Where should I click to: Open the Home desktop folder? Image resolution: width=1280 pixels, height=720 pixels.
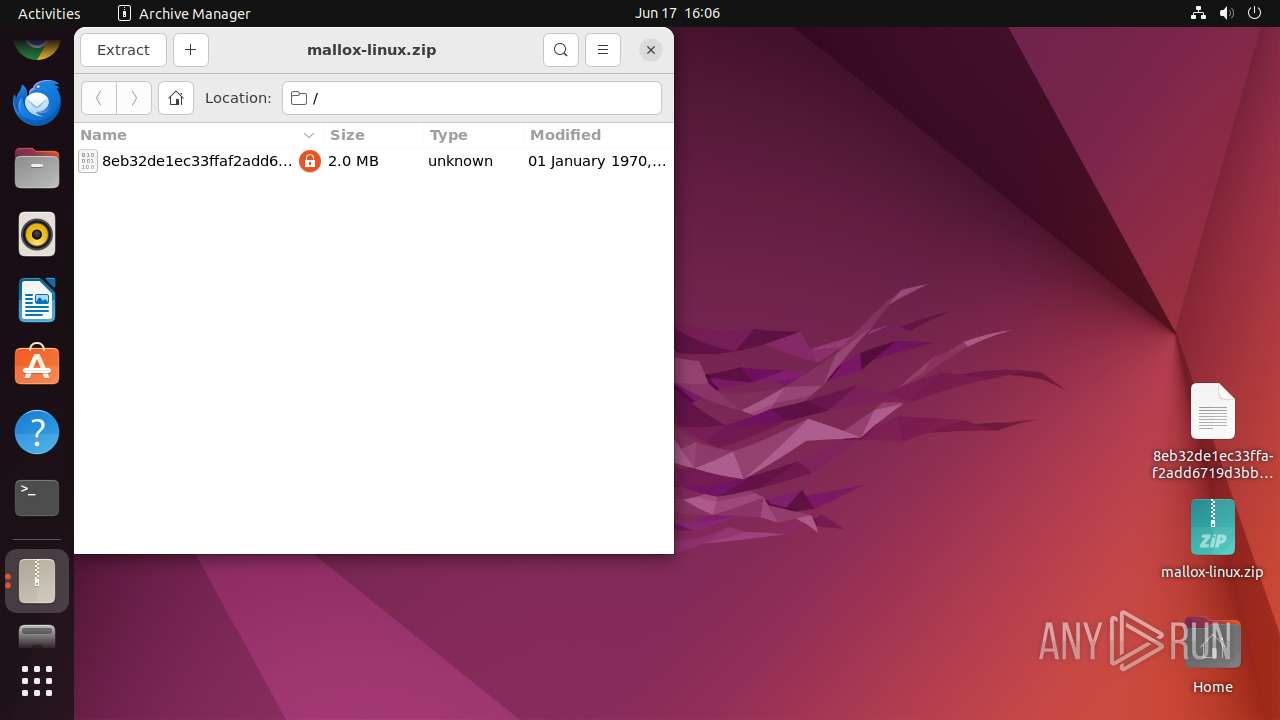[1212, 656]
